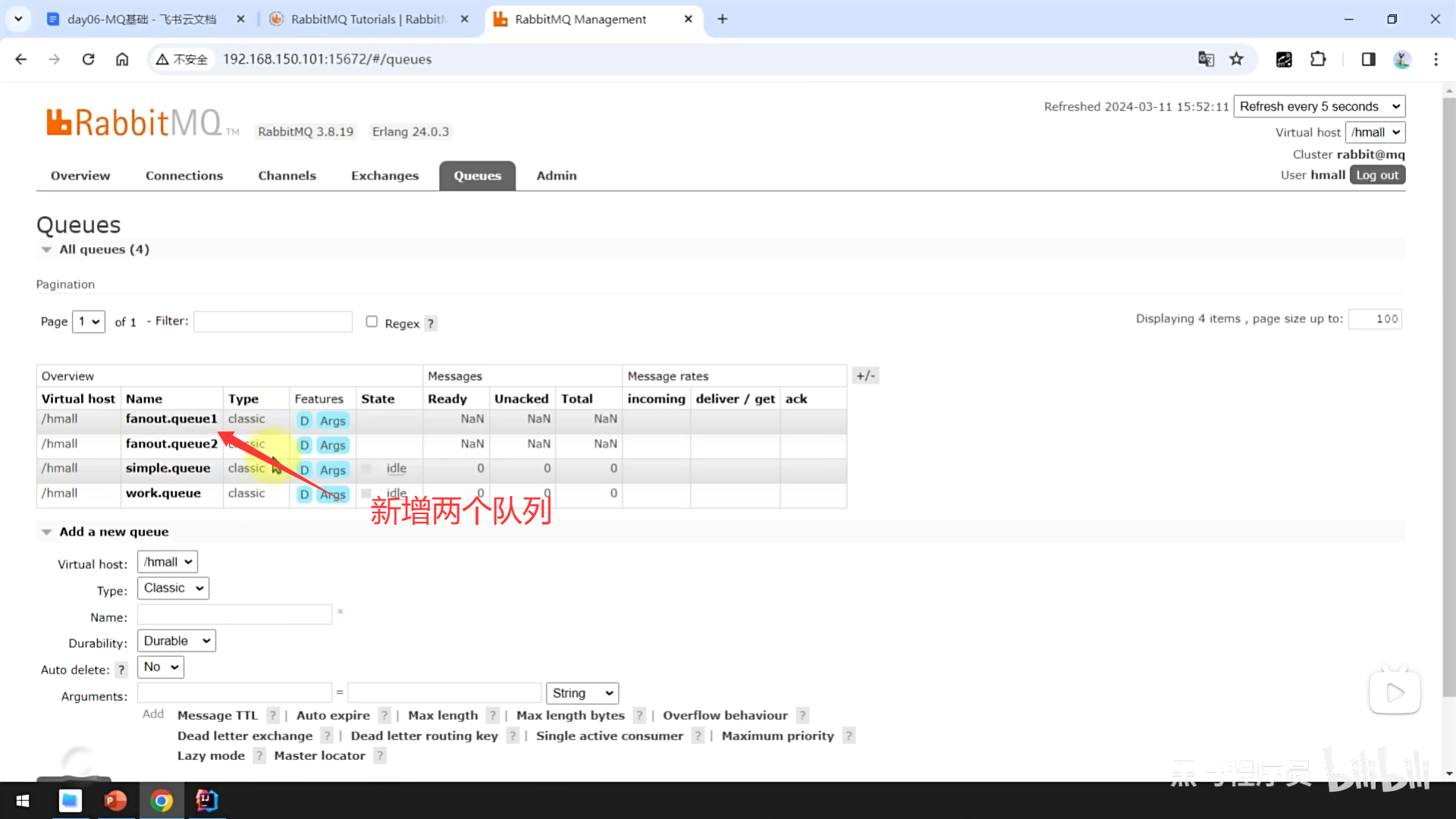This screenshot has height=819, width=1456.
Task: Open the translate page icon
Action: tap(1206, 59)
